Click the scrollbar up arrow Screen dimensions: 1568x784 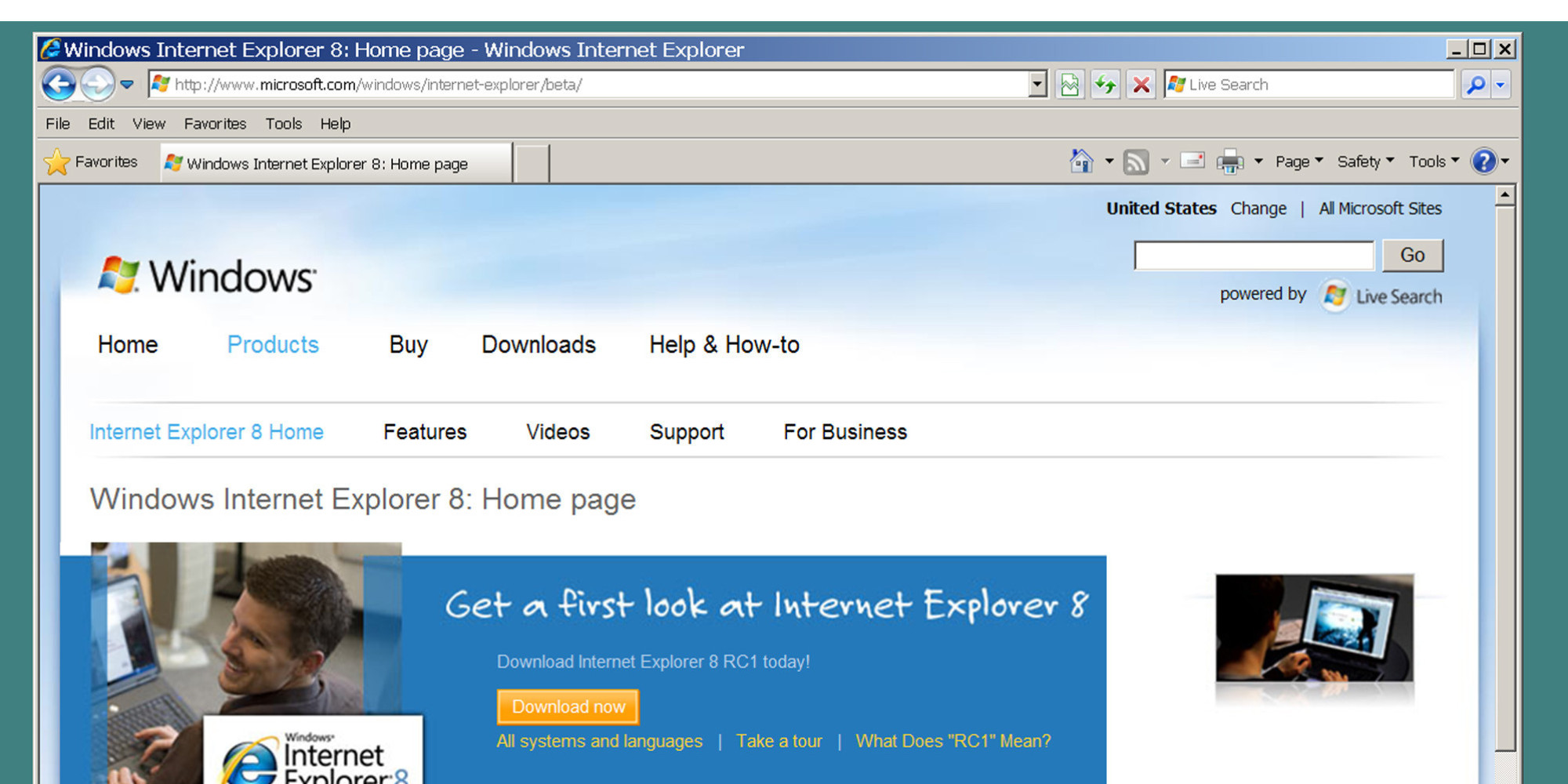point(1504,195)
